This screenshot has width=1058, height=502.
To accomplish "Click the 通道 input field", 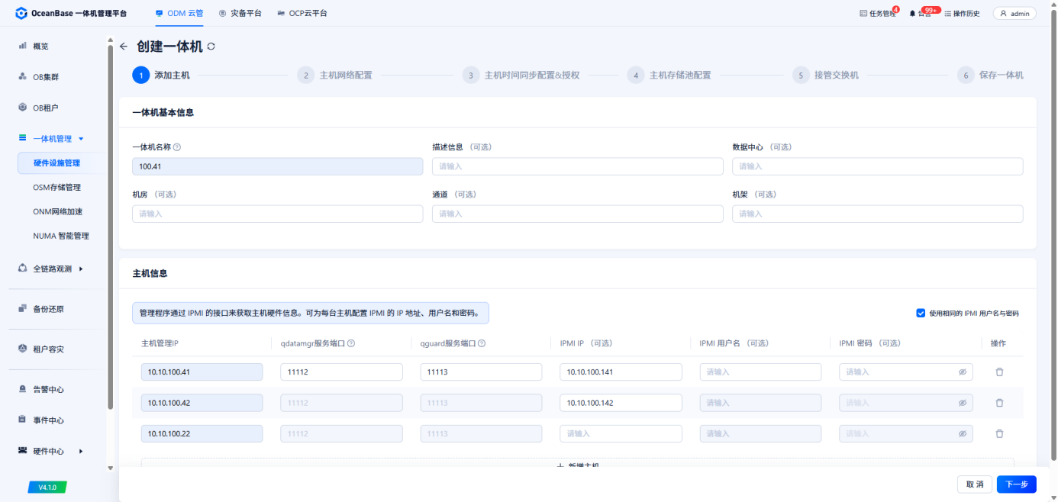I will [x=578, y=214].
